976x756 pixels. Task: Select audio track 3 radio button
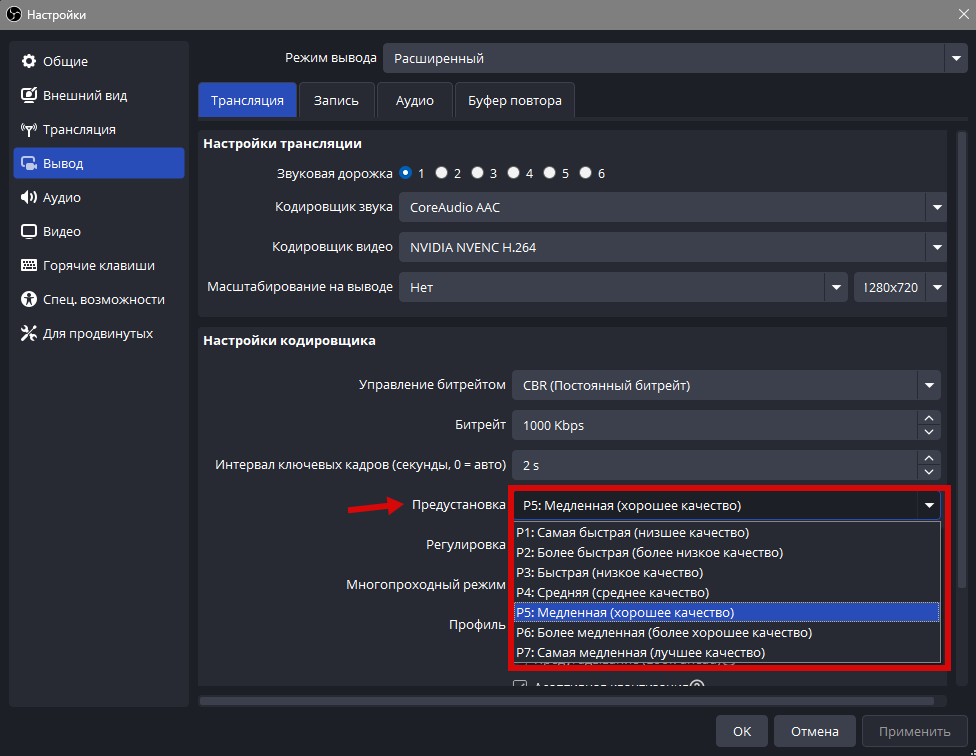477,172
